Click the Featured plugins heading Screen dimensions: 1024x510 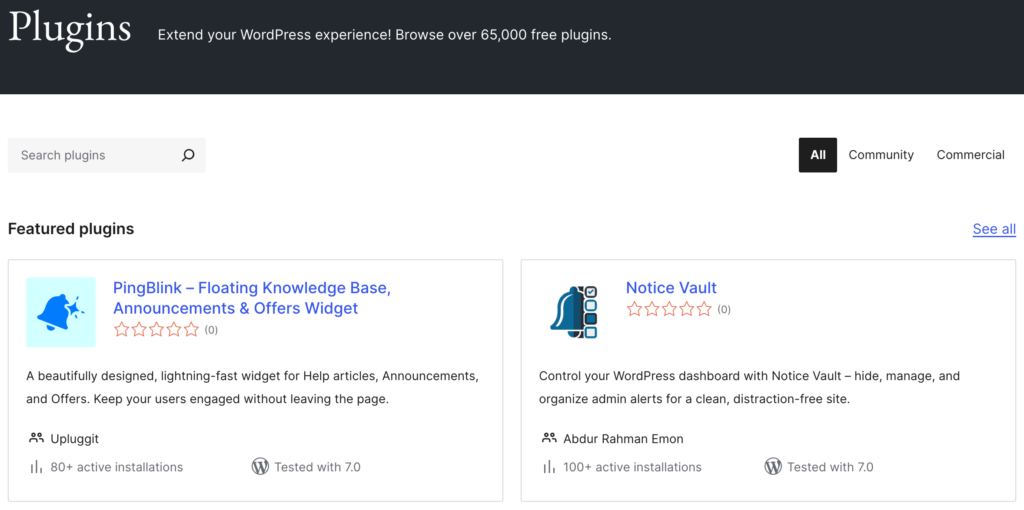(71, 229)
